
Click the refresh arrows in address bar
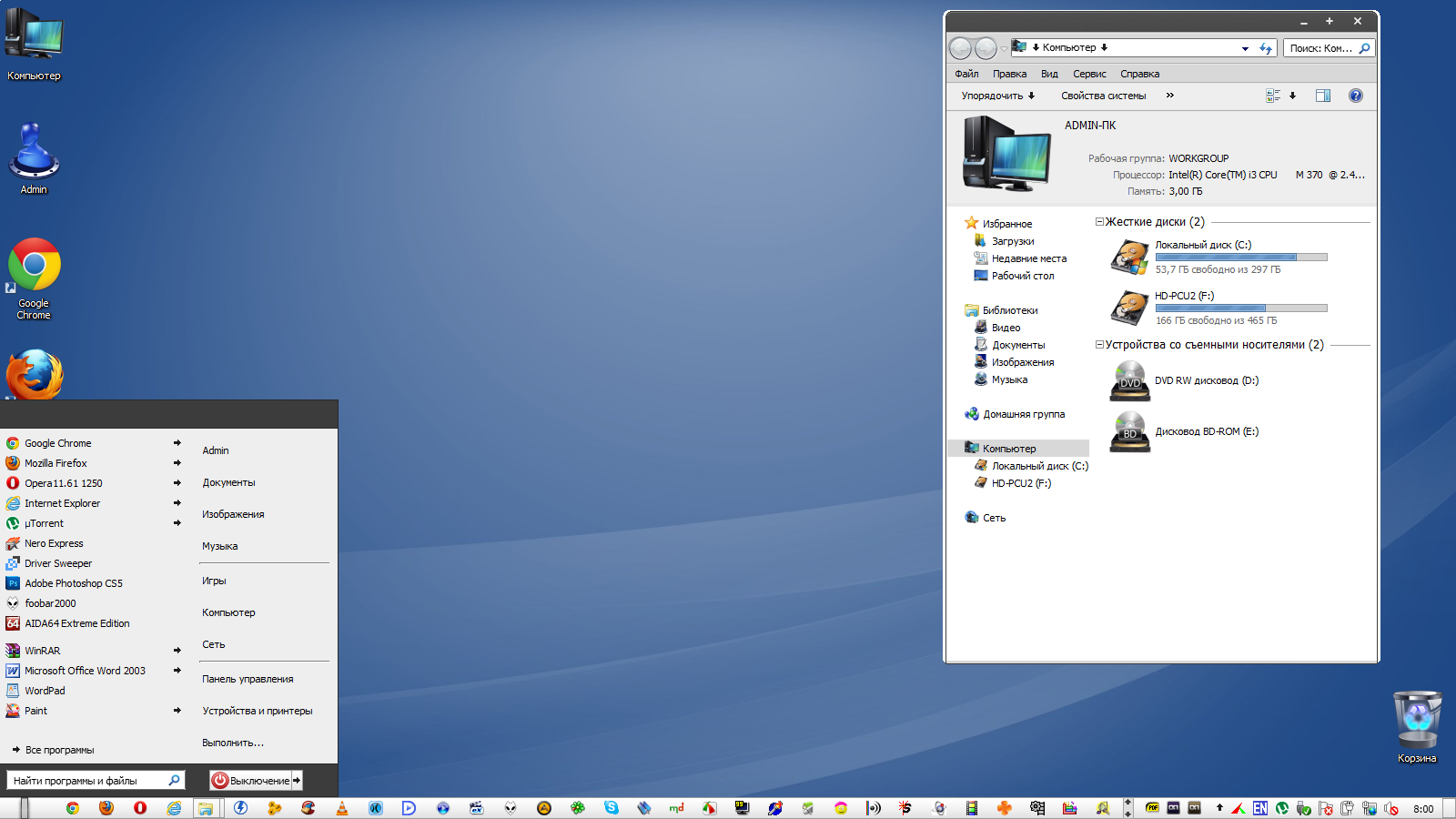click(1265, 48)
